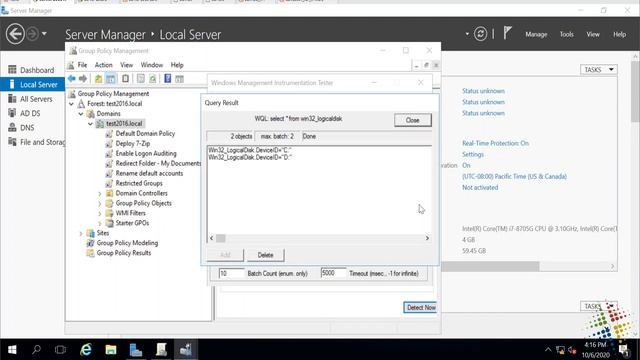640x360 pixels.
Task: Click the Help icon in GPMC toolbar
Action: (x=167, y=78)
